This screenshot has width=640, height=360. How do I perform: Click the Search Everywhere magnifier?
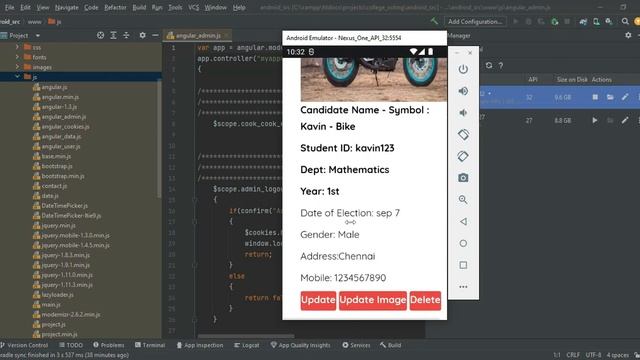[625, 21]
